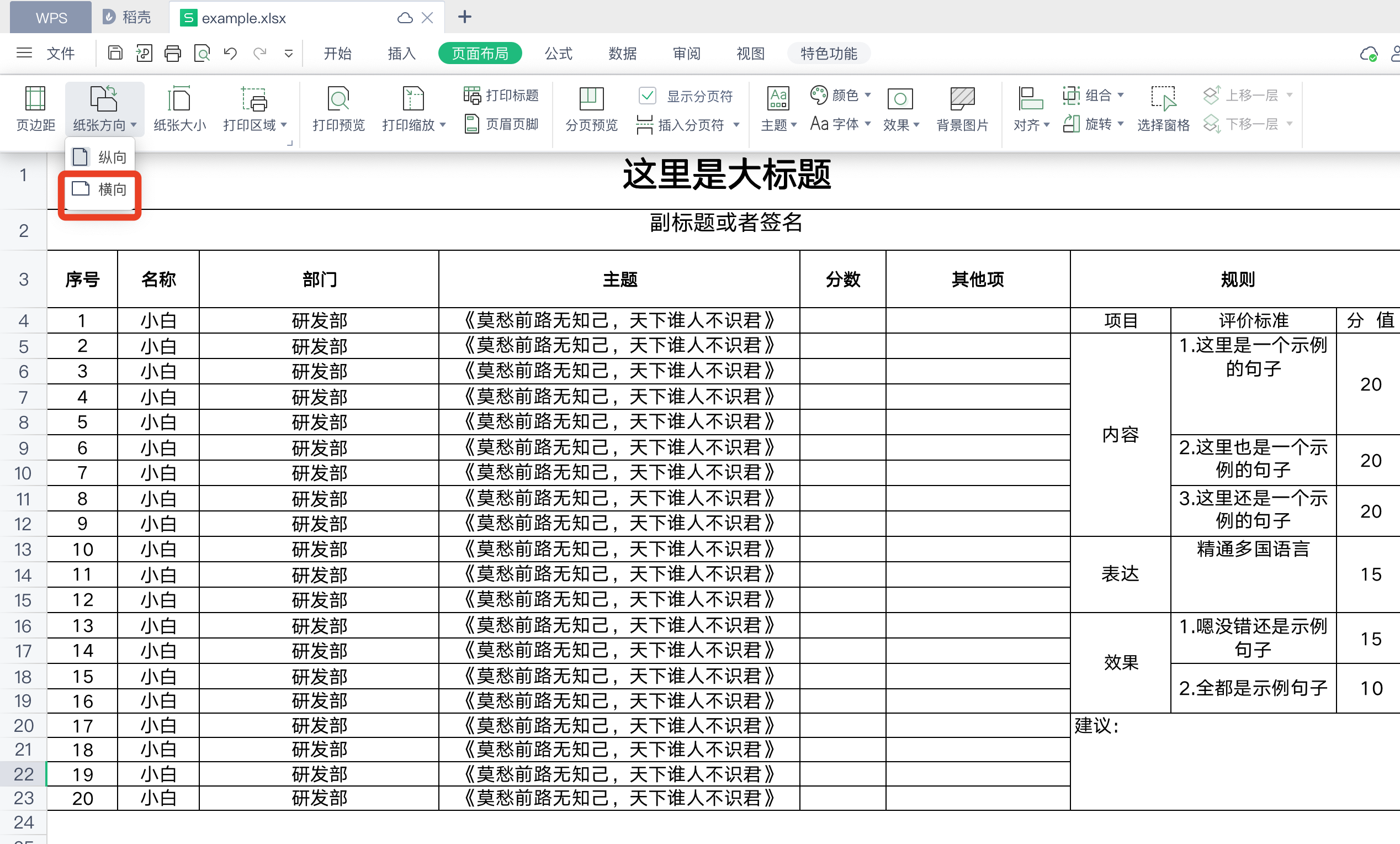The height and width of the screenshot is (844, 1400).
Task: Open Paper Size (纸张大小) tool
Action: coord(179,100)
